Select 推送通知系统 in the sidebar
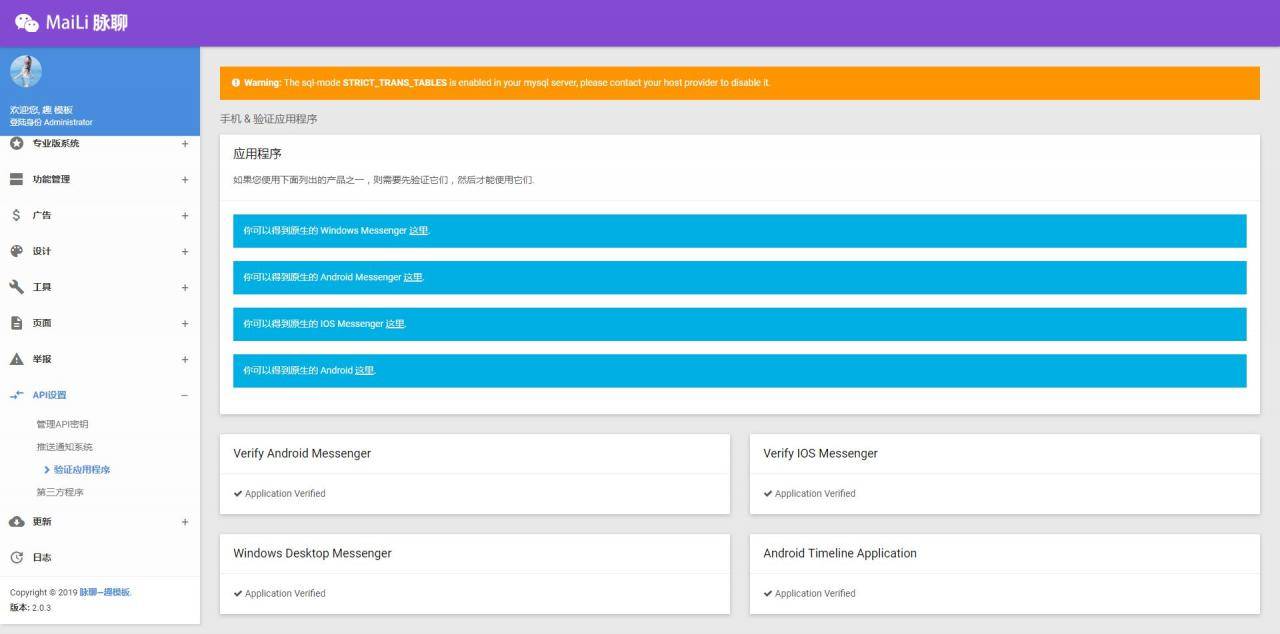Viewport: 1280px width, 634px height. click(x=64, y=447)
